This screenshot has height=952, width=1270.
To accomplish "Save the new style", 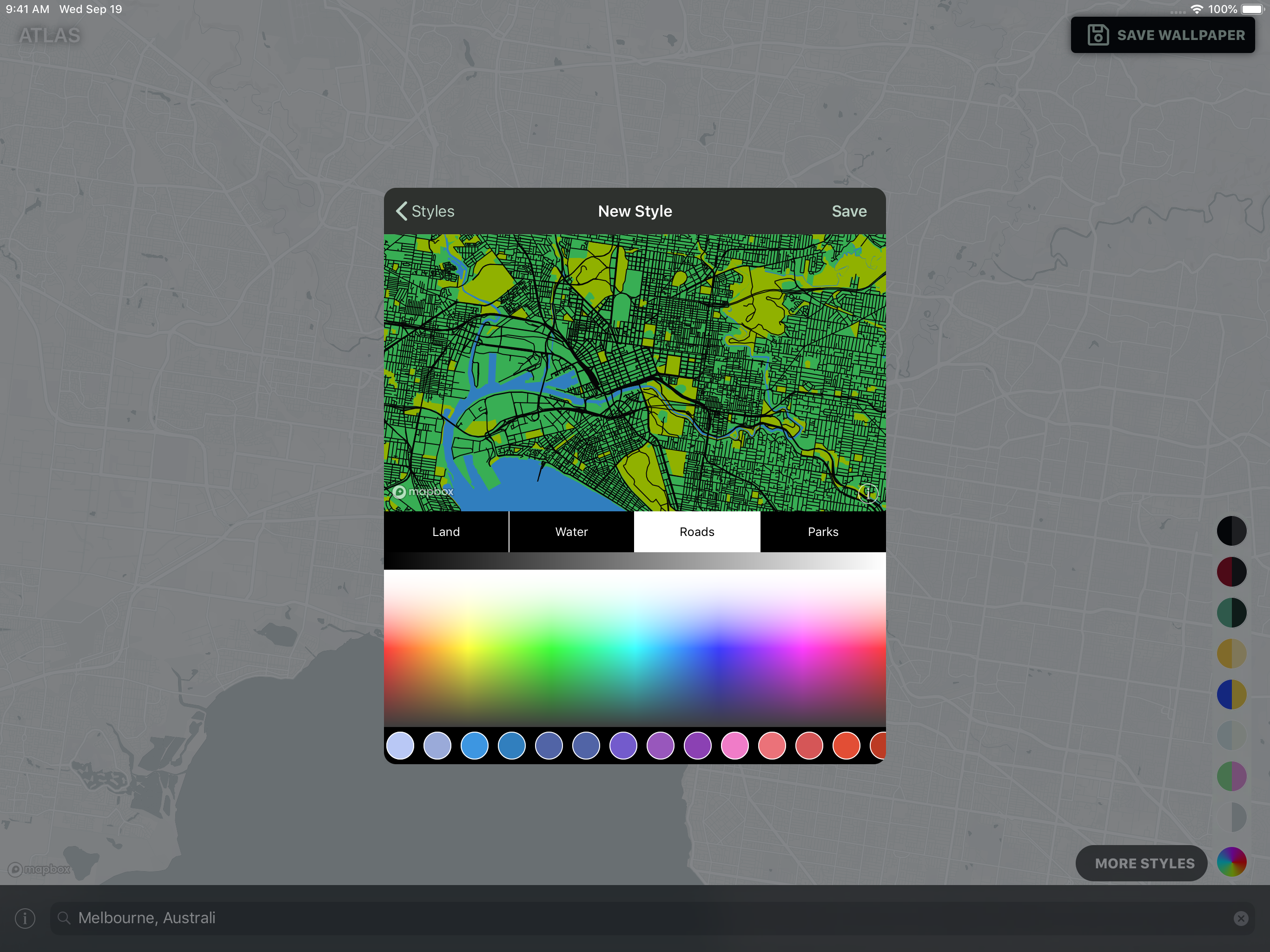I will 849,212.
